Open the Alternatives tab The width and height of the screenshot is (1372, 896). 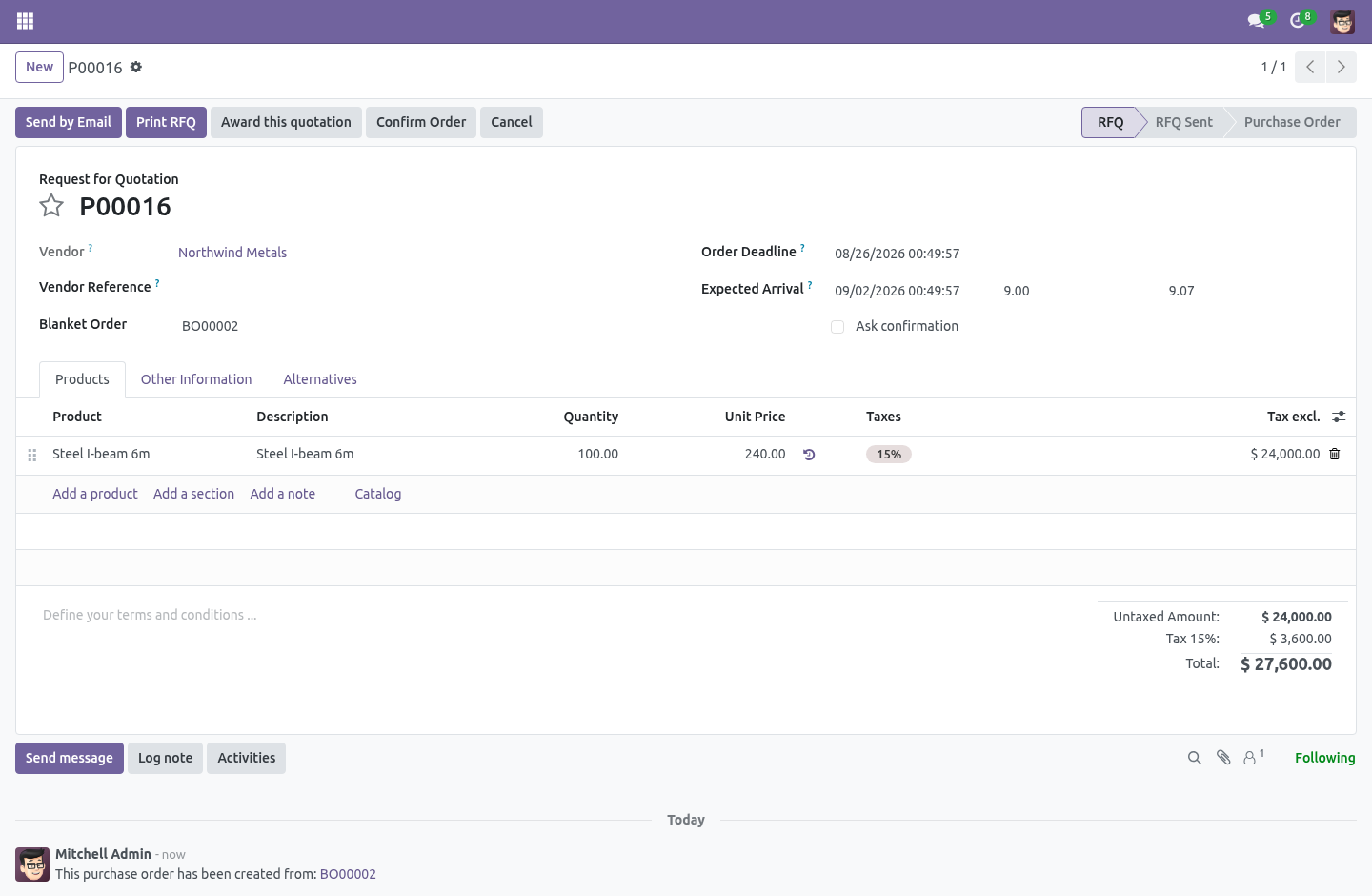320,379
